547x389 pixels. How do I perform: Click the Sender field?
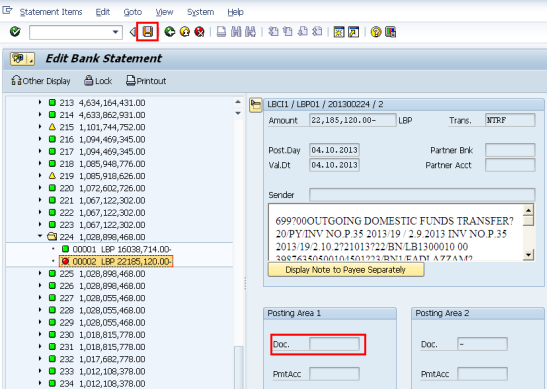[422, 195]
